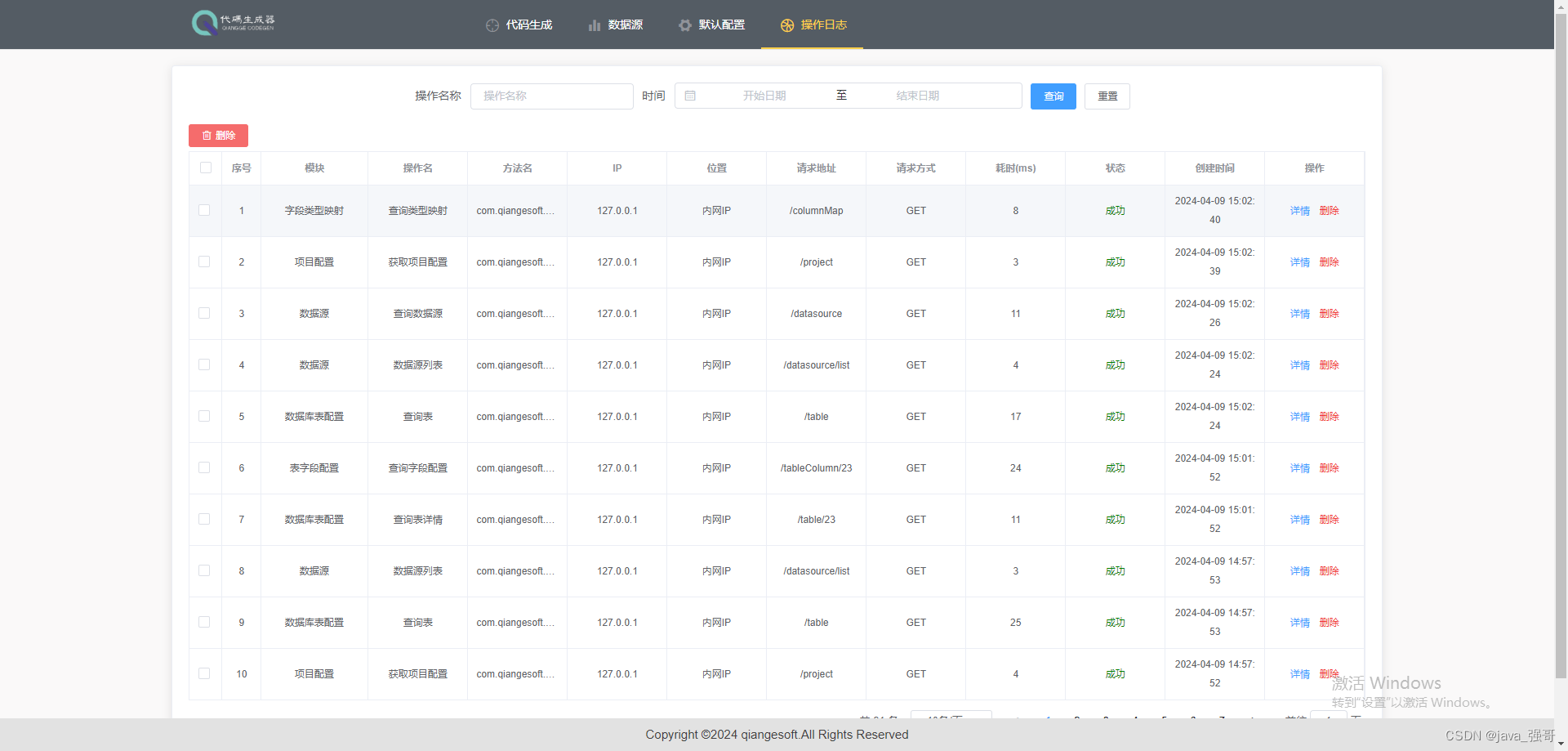Click 删除 link in row 7

point(1330,520)
